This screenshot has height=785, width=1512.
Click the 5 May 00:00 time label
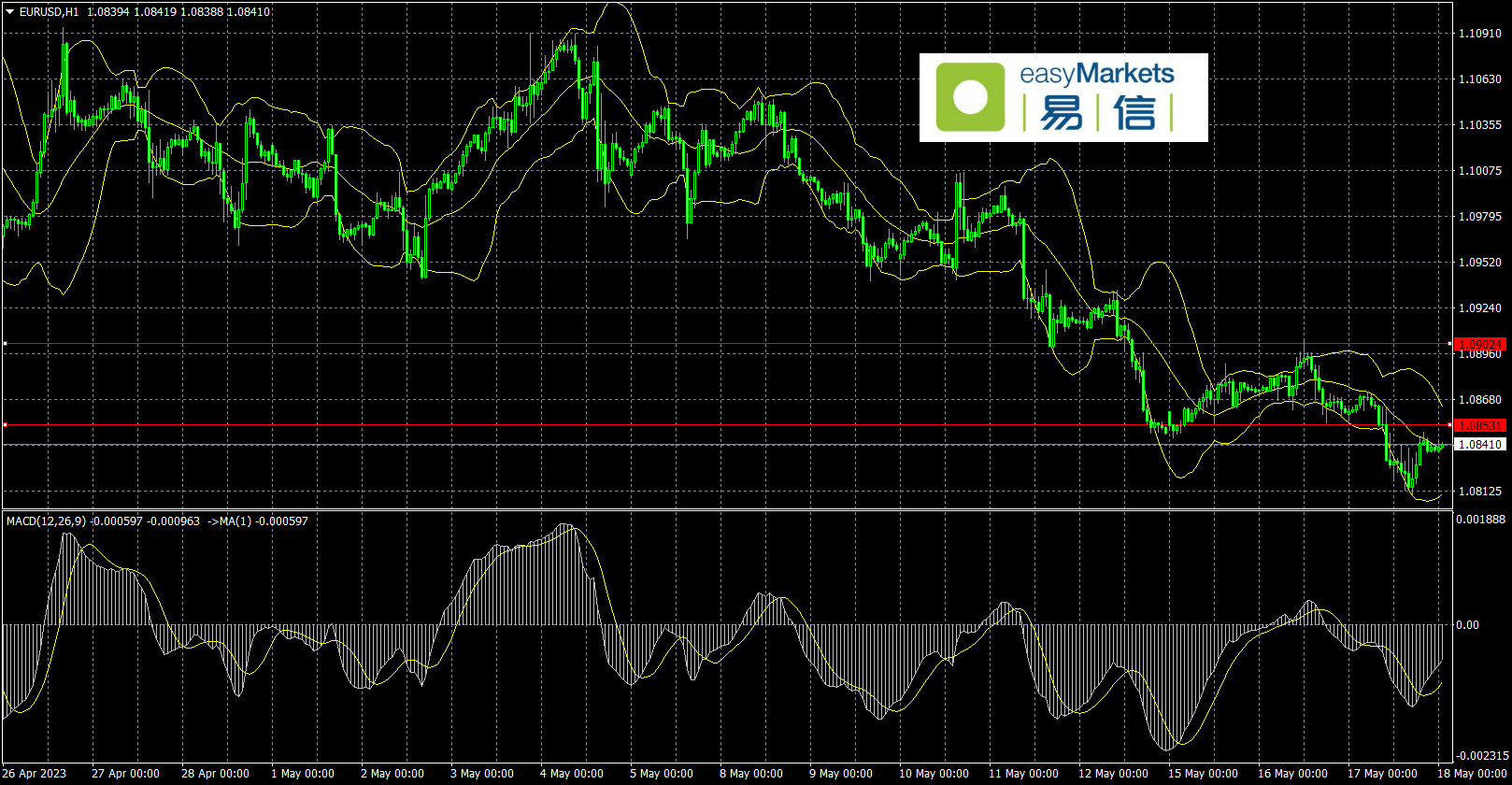[662, 774]
